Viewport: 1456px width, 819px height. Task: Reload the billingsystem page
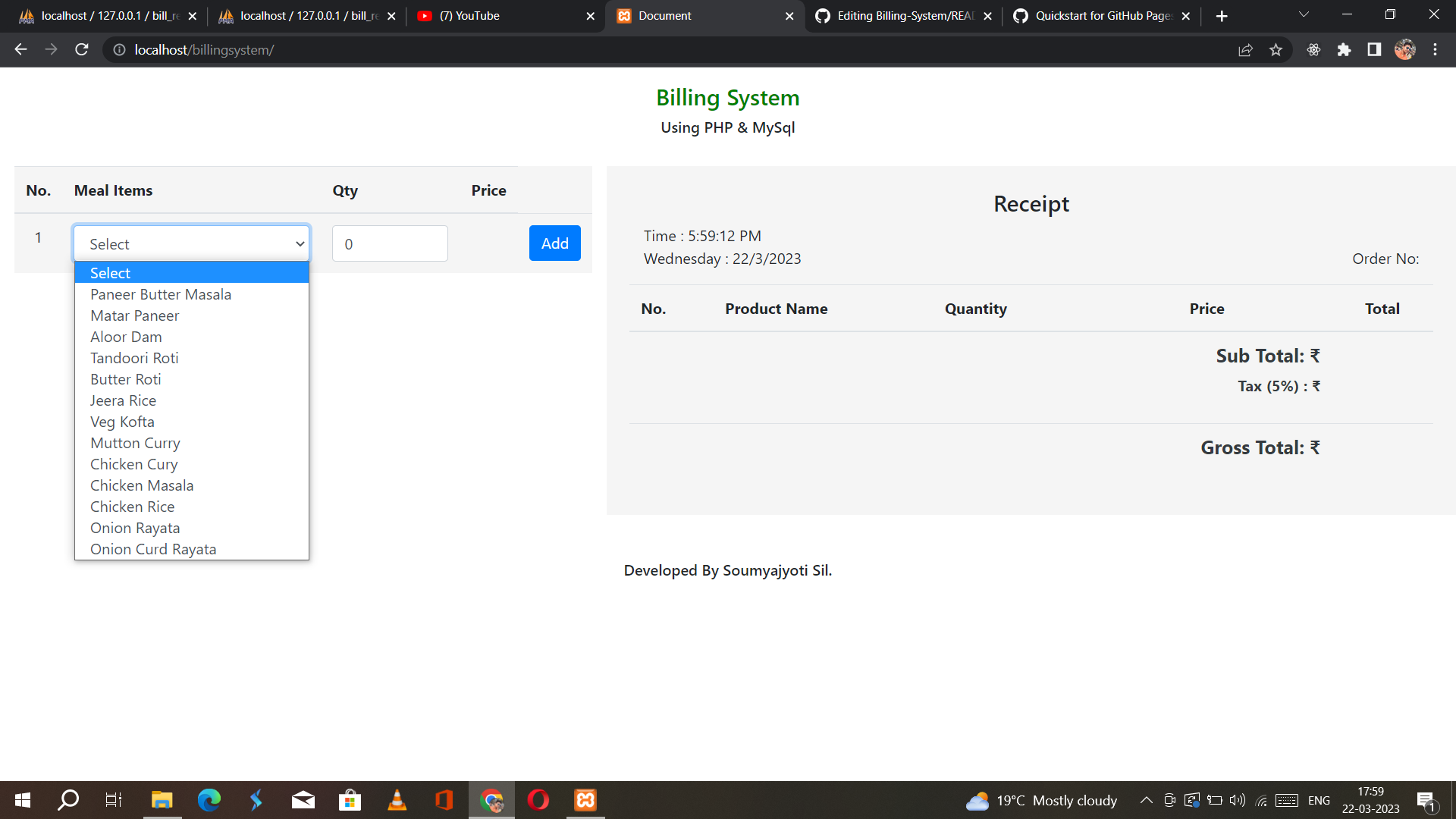81,49
